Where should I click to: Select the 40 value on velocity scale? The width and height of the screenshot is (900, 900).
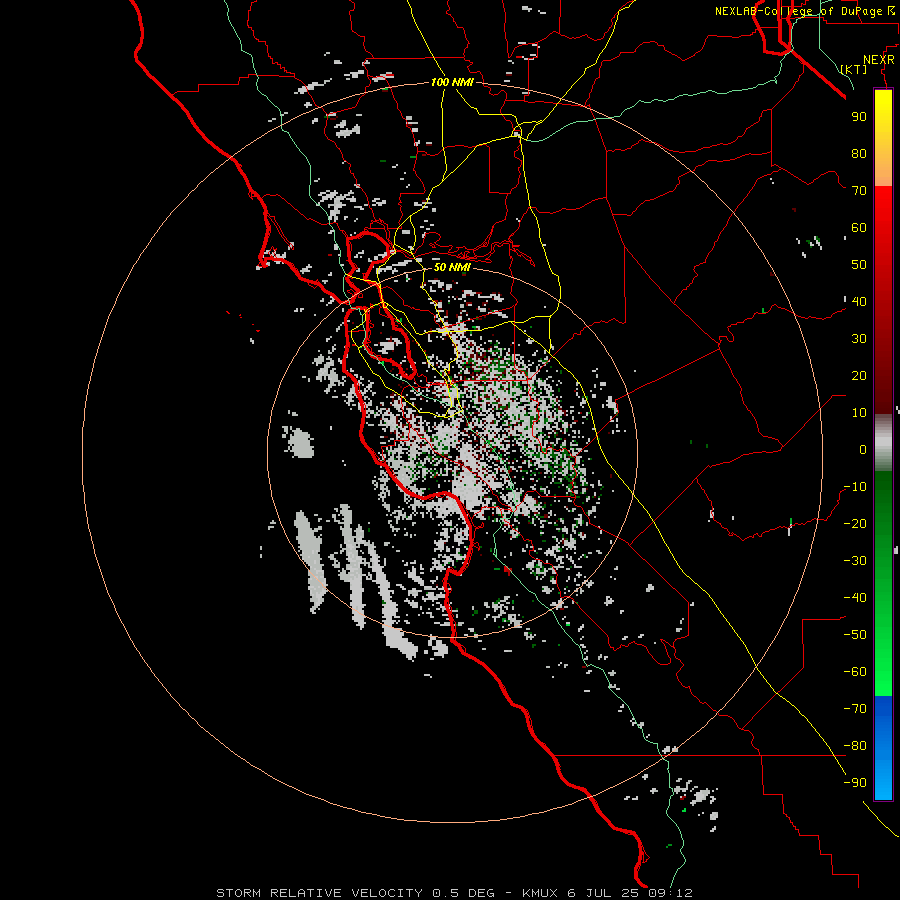859,301
